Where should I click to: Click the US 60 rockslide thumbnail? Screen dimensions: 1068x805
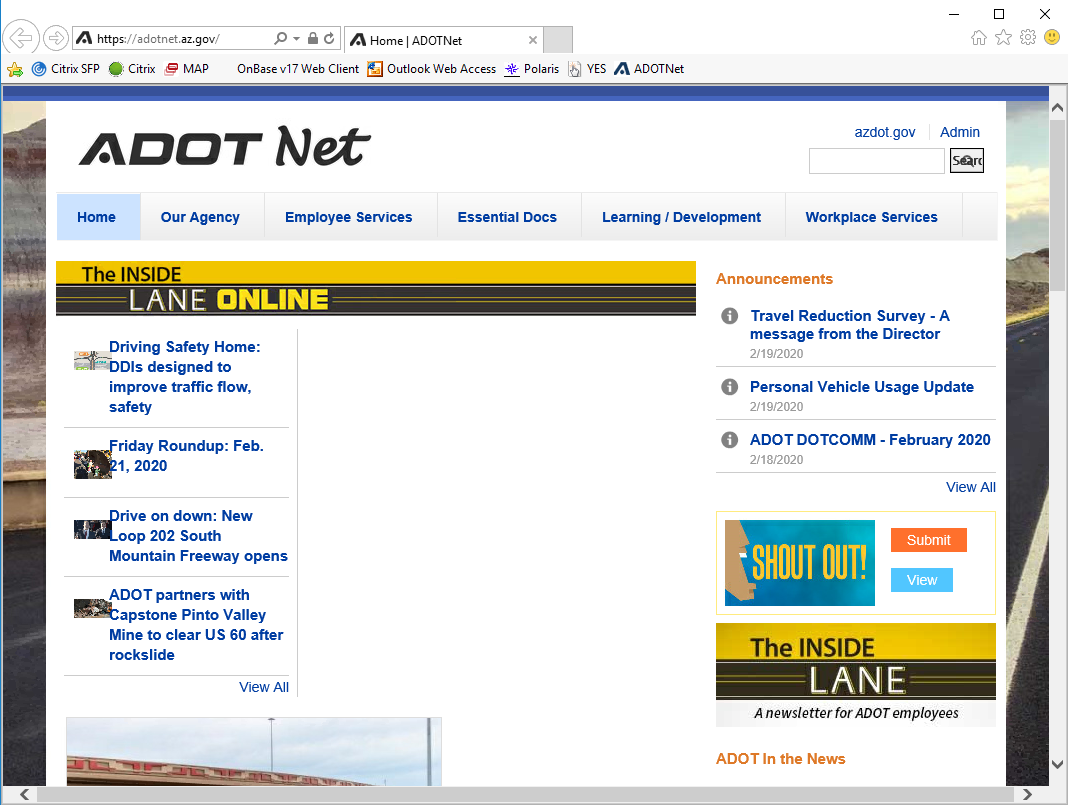(x=92, y=608)
